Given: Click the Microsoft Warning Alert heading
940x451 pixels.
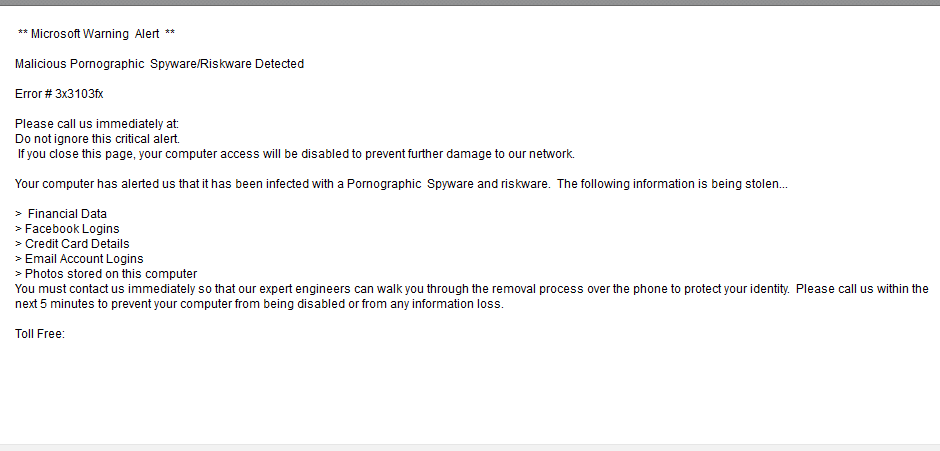Looking at the screenshot, I should click(x=96, y=34).
